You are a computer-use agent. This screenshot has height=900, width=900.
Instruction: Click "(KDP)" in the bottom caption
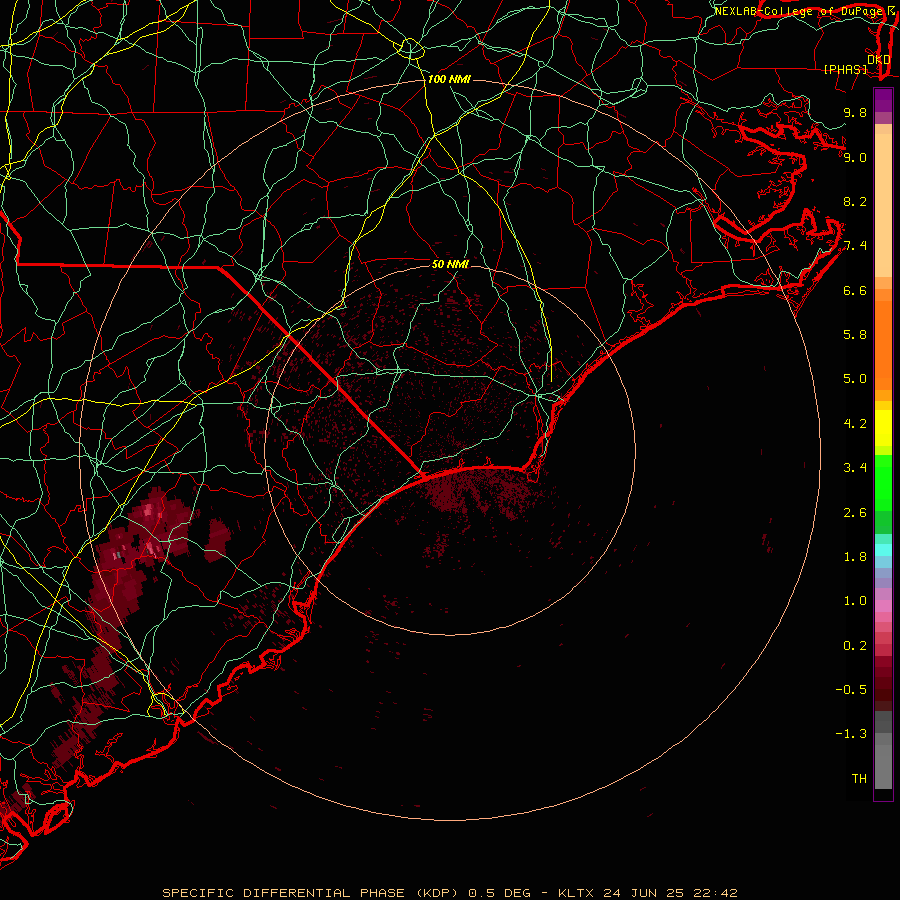point(437,893)
